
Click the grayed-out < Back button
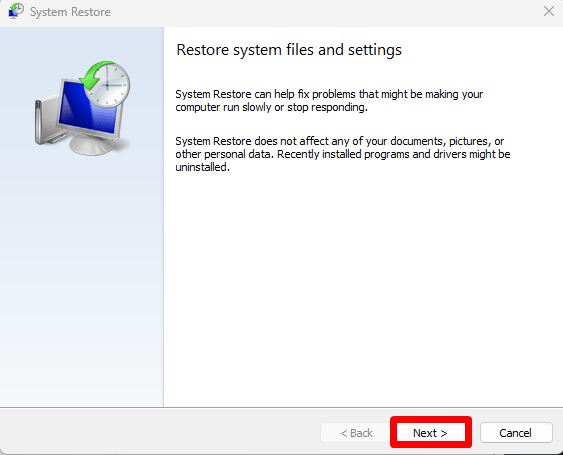pos(356,432)
